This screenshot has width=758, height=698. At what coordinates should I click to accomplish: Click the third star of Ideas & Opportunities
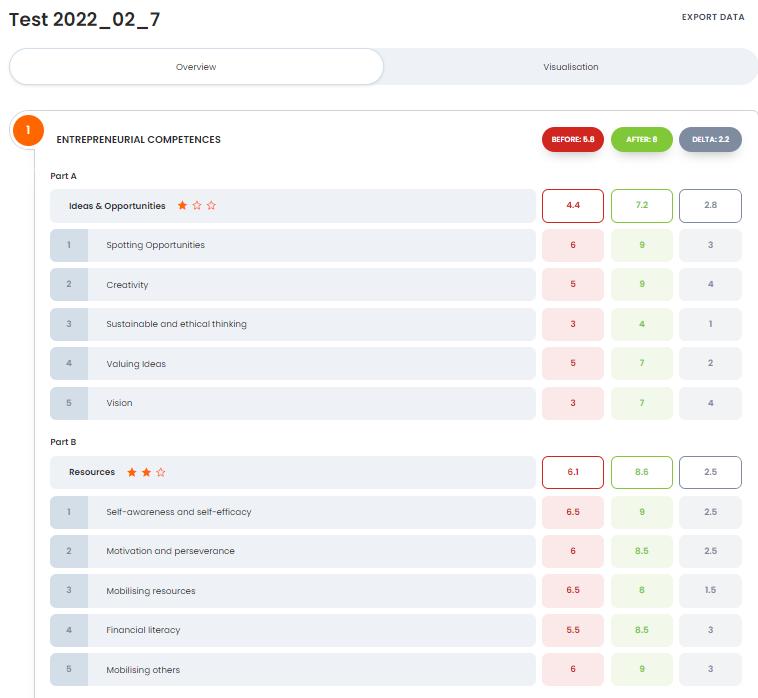pyautogui.click(x=211, y=205)
